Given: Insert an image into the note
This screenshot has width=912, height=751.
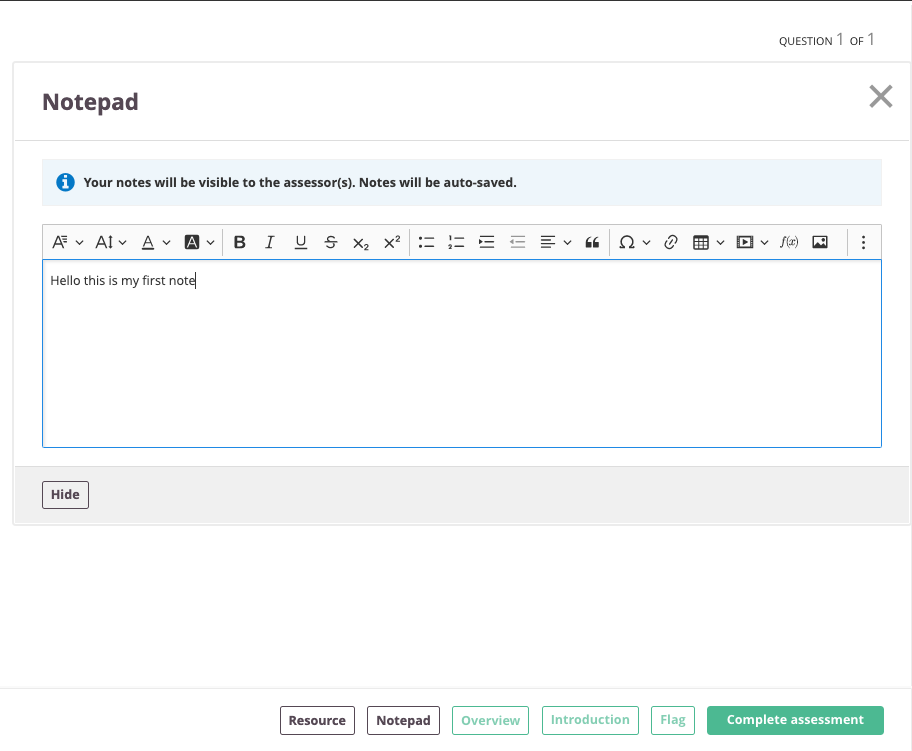Looking at the screenshot, I should (820, 242).
